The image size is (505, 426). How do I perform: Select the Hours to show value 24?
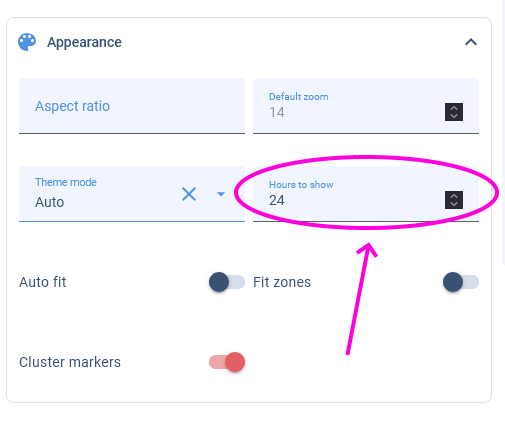tap(277, 200)
